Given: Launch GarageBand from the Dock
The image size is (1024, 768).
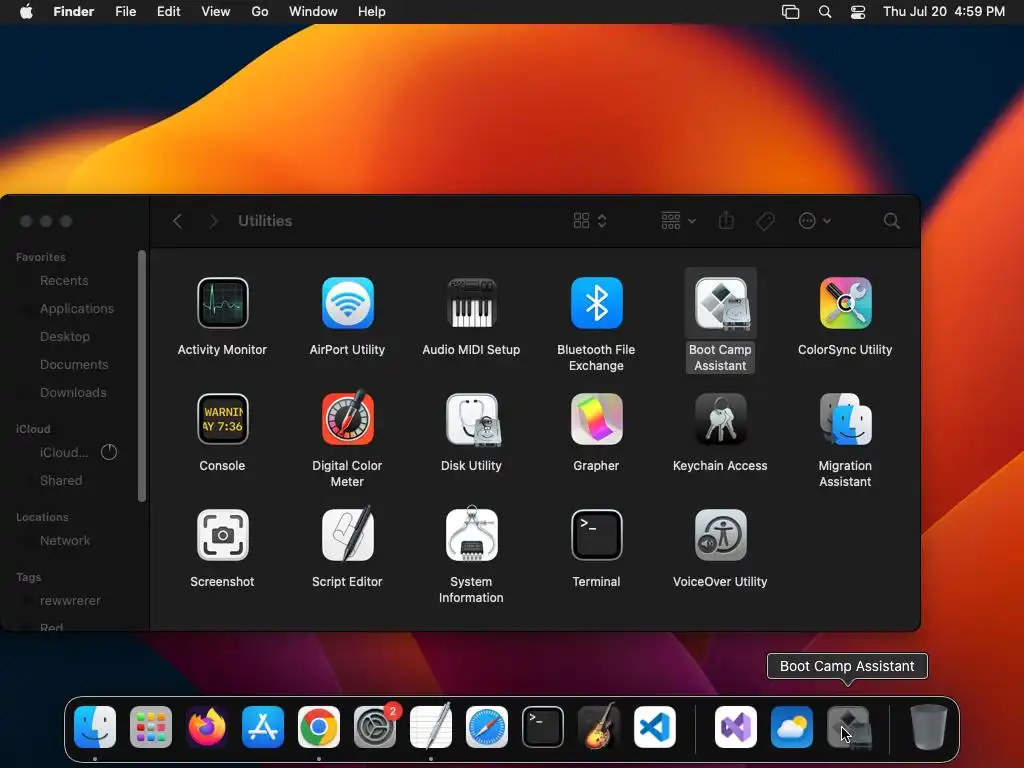Looking at the screenshot, I should coord(599,726).
